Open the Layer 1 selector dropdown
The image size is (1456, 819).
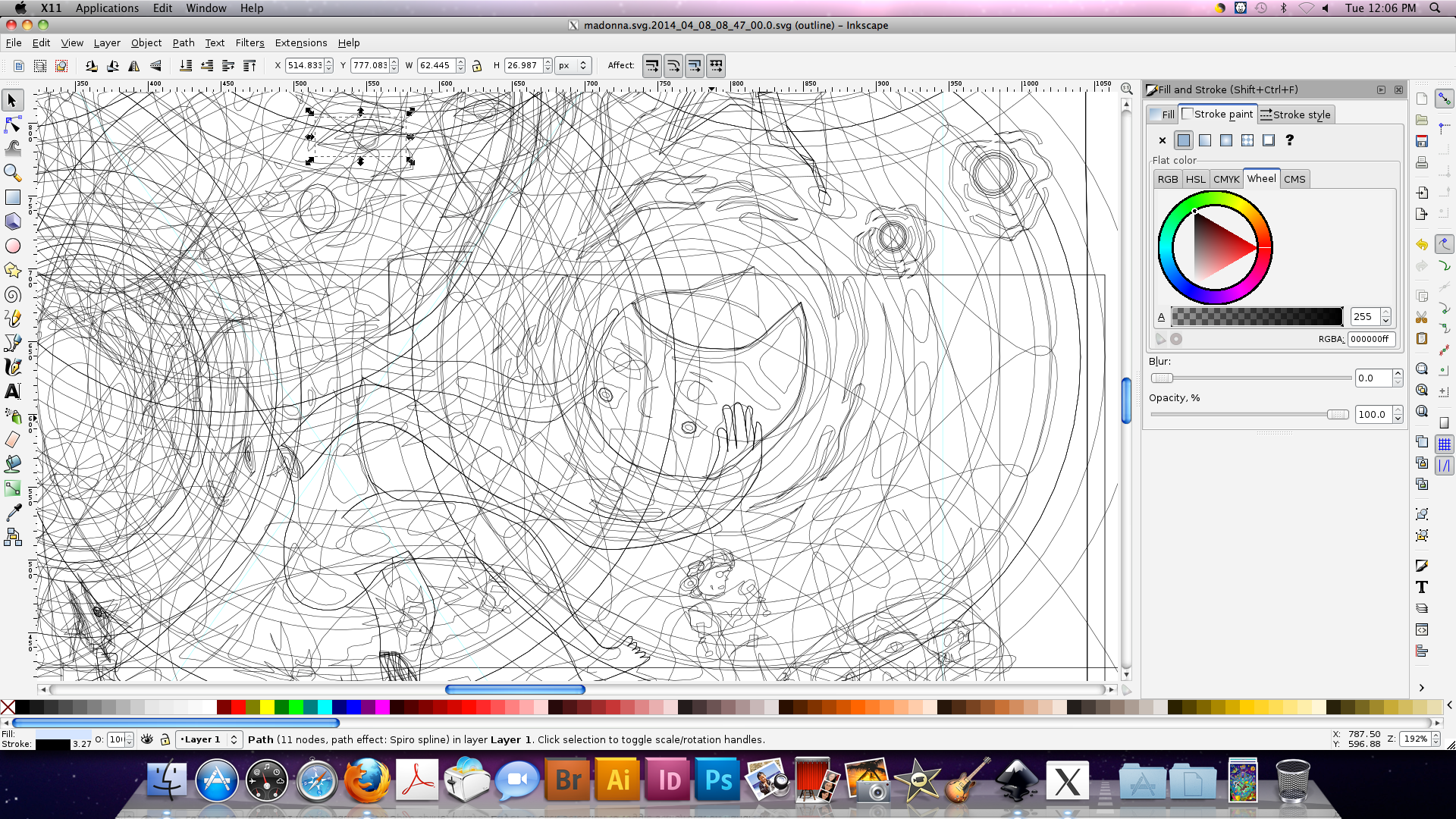point(209,739)
